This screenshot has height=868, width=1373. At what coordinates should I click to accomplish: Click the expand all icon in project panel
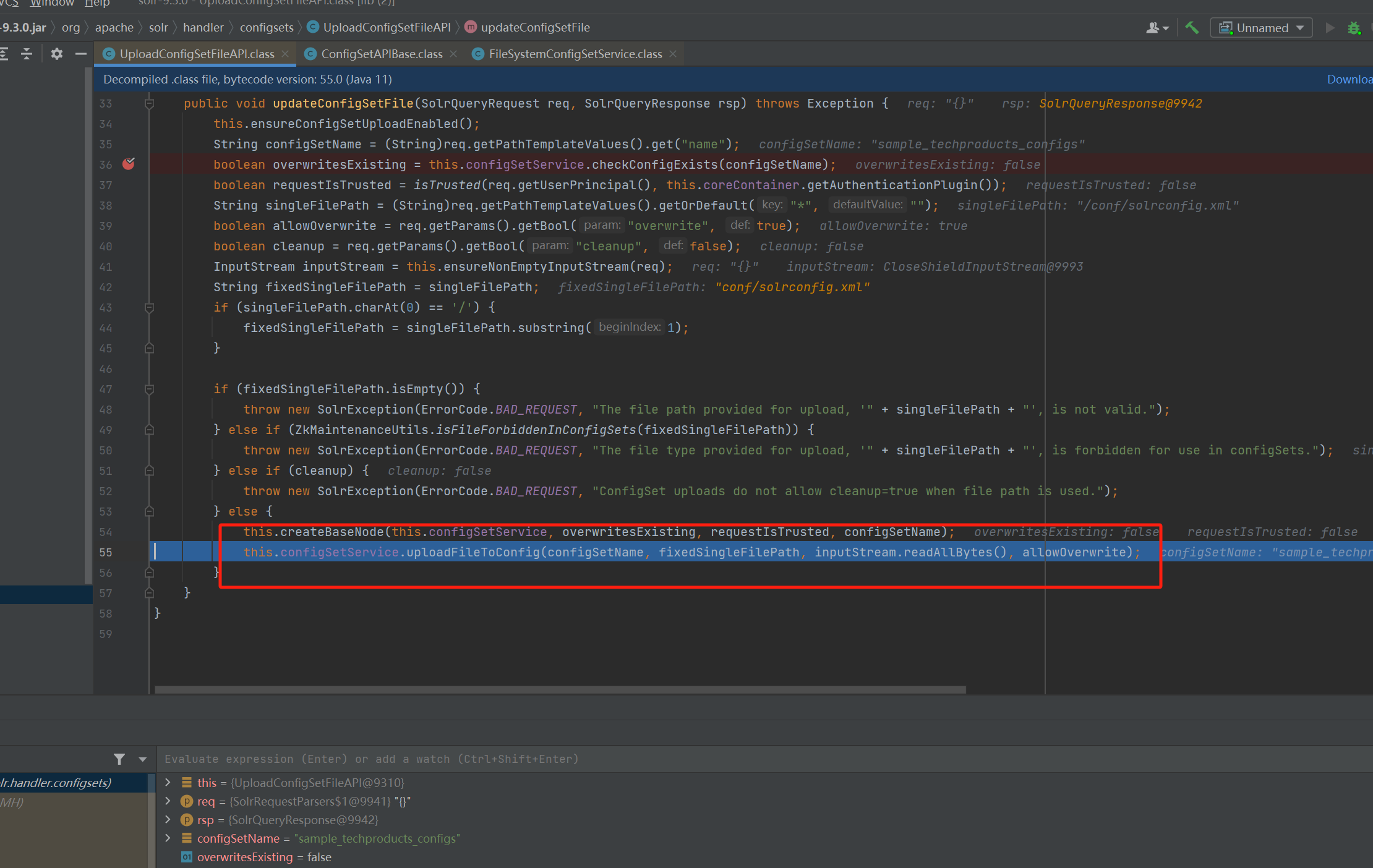tap(4, 54)
